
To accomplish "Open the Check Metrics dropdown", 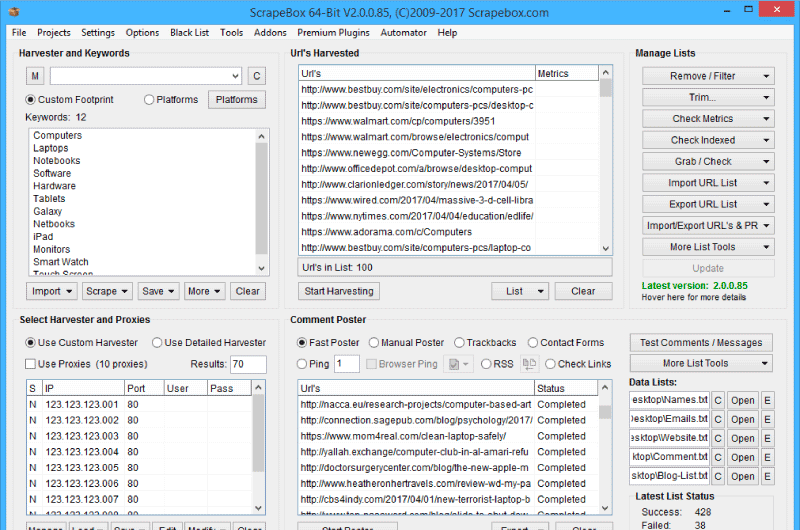I will [x=708, y=119].
